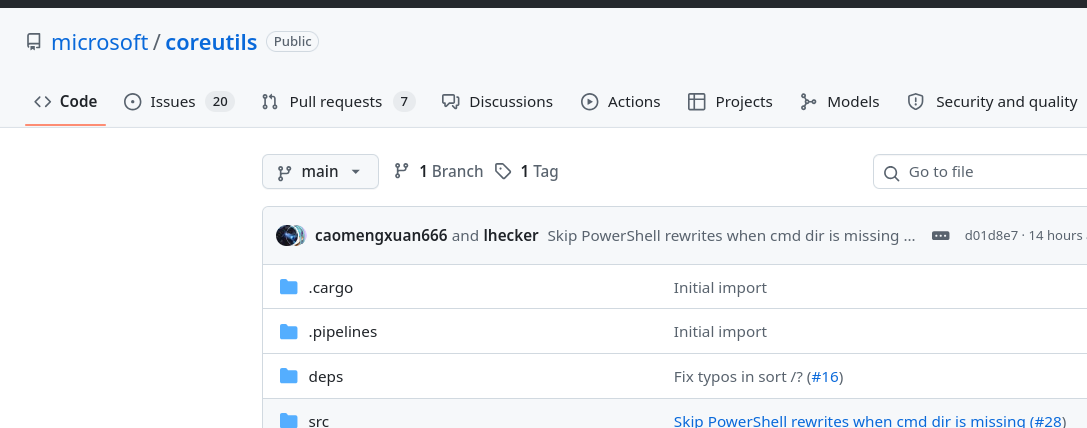Switch to the Code tab
Viewport: 1087px width, 428px height.
coord(65,102)
